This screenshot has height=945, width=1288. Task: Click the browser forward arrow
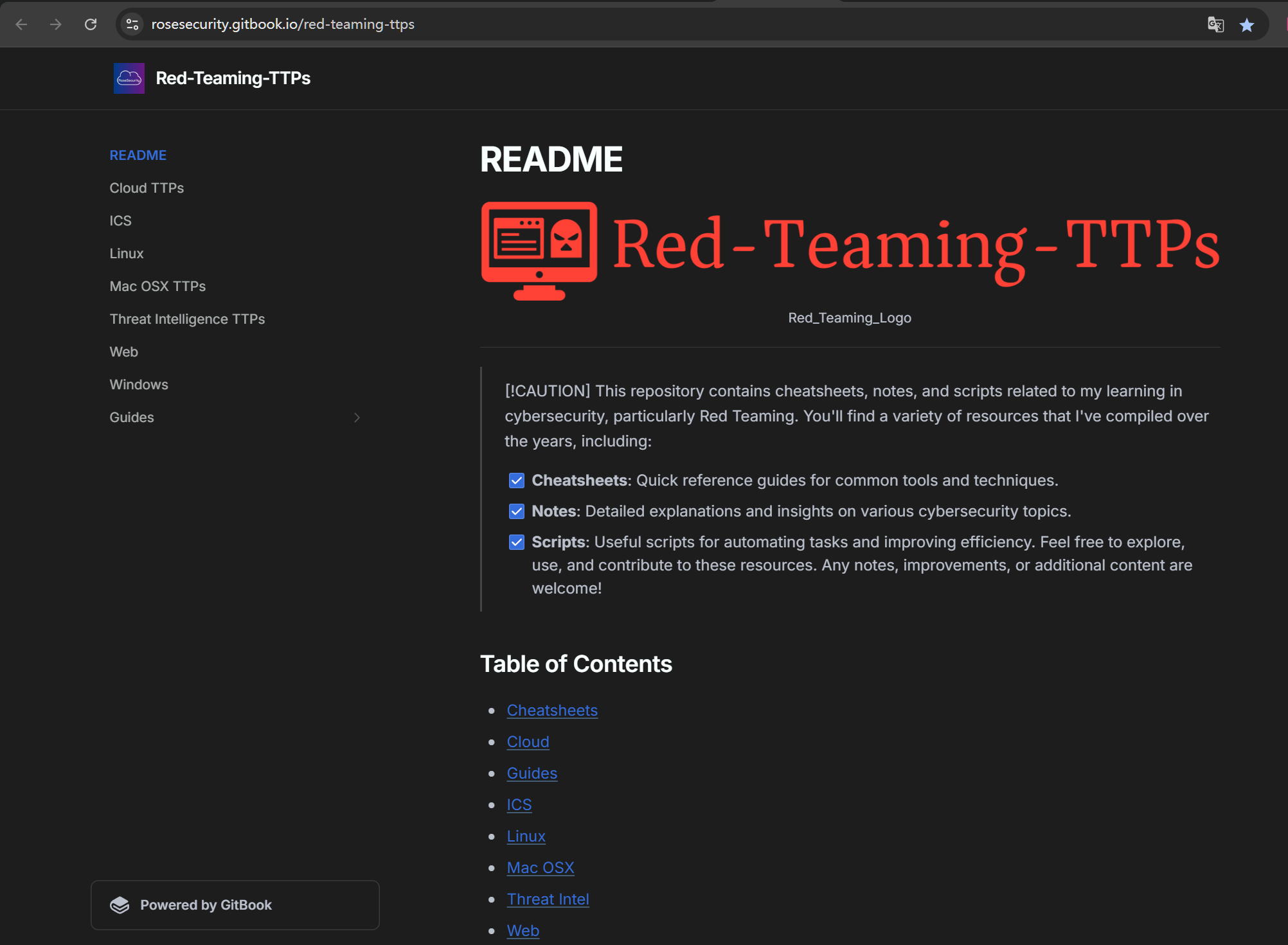(56, 24)
